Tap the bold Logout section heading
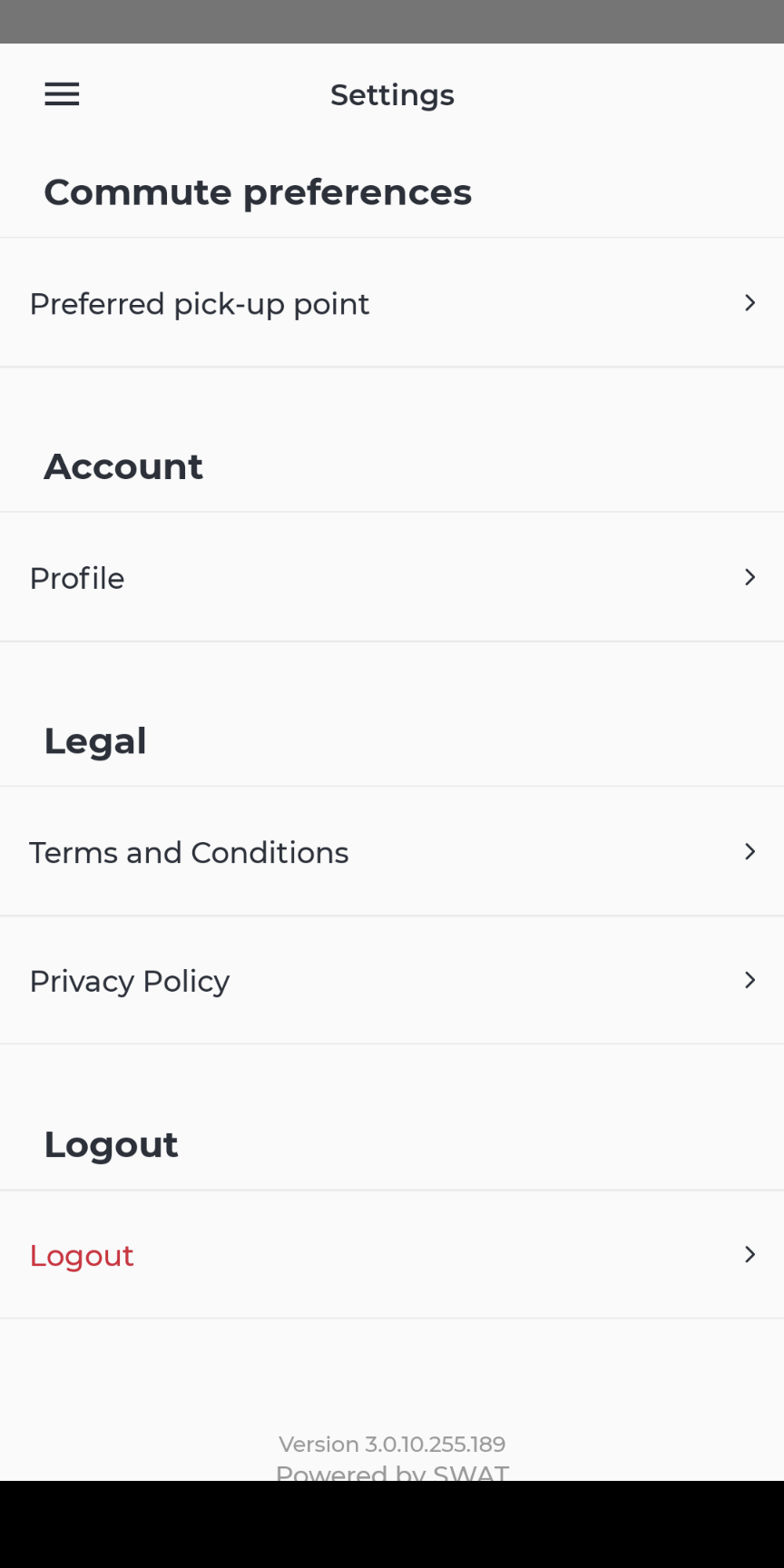 tap(111, 1144)
